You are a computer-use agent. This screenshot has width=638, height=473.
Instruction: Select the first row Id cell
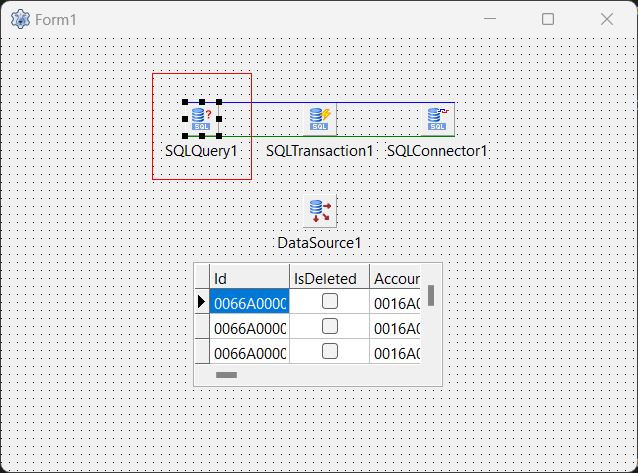(x=249, y=302)
